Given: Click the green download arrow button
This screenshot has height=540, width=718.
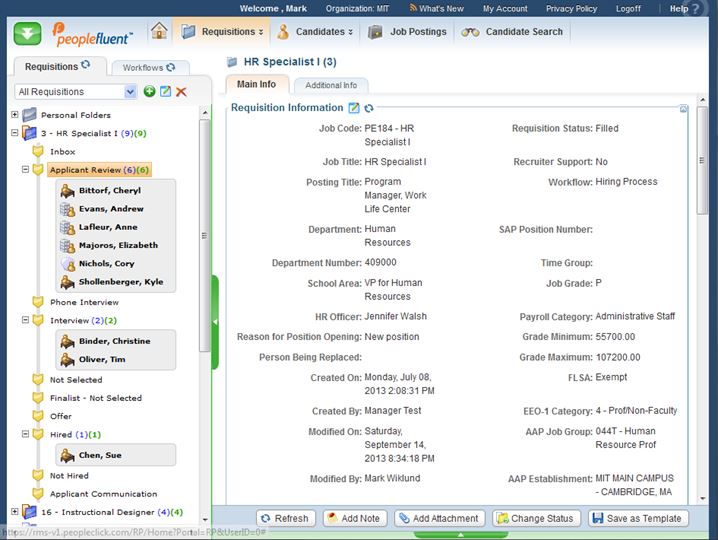Looking at the screenshot, I should (27, 32).
